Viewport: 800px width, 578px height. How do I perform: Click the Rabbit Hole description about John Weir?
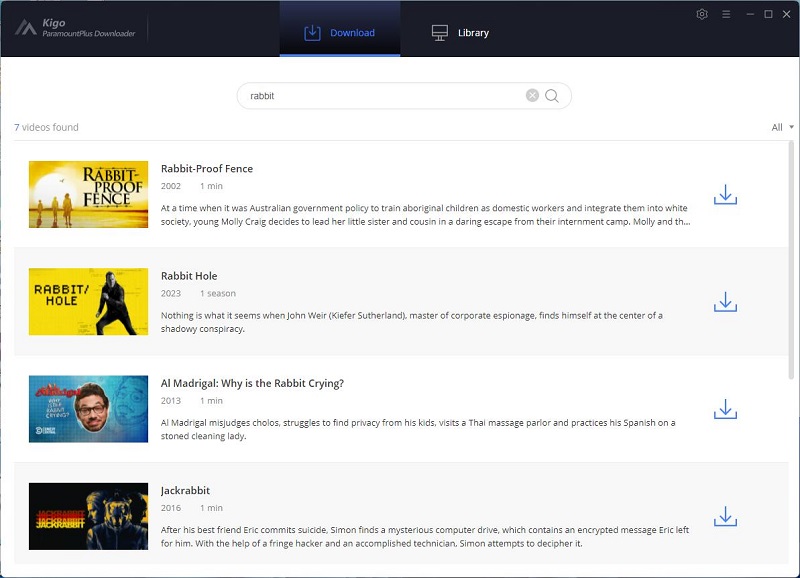point(412,322)
